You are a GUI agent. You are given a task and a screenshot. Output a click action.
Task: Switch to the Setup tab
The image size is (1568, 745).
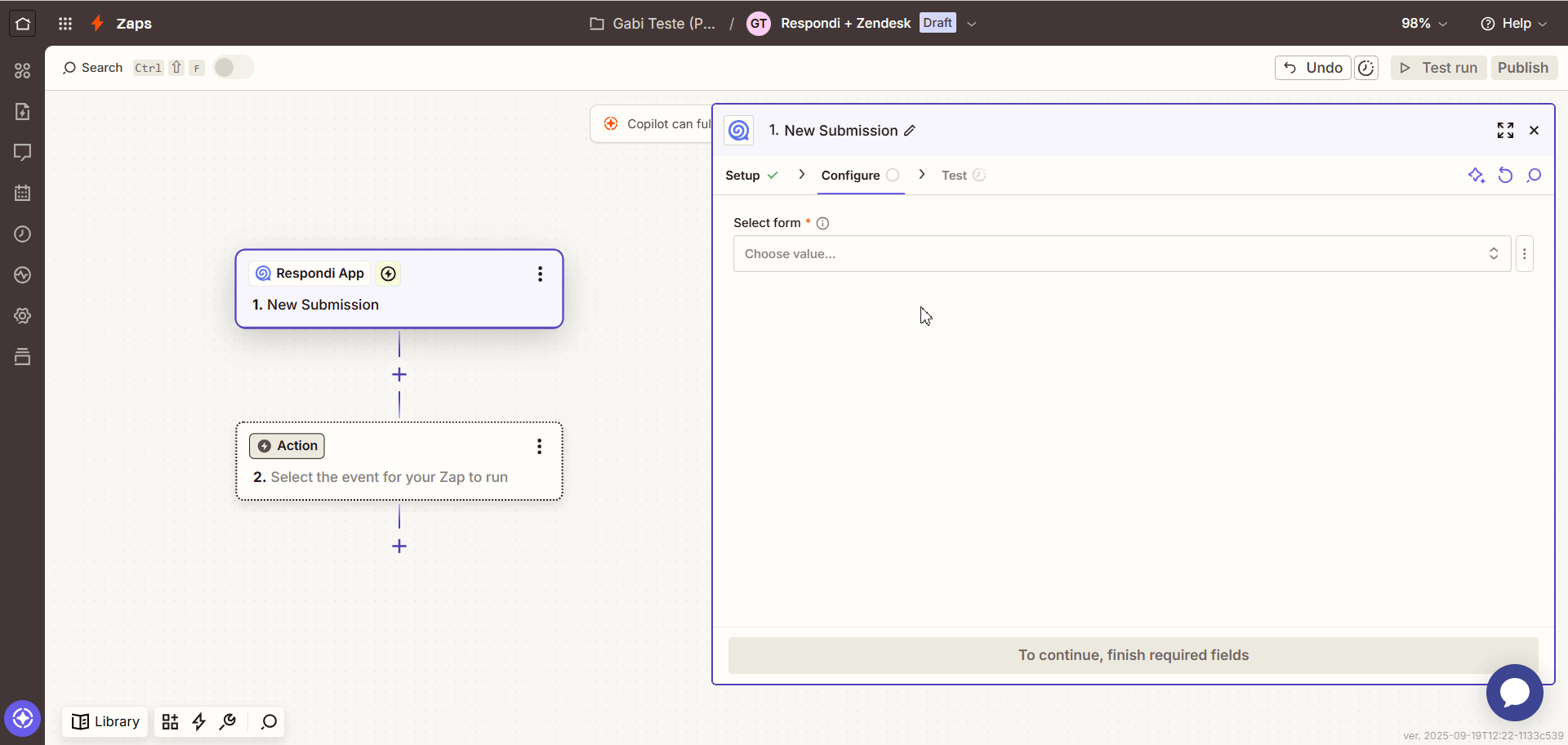pos(751,176)
